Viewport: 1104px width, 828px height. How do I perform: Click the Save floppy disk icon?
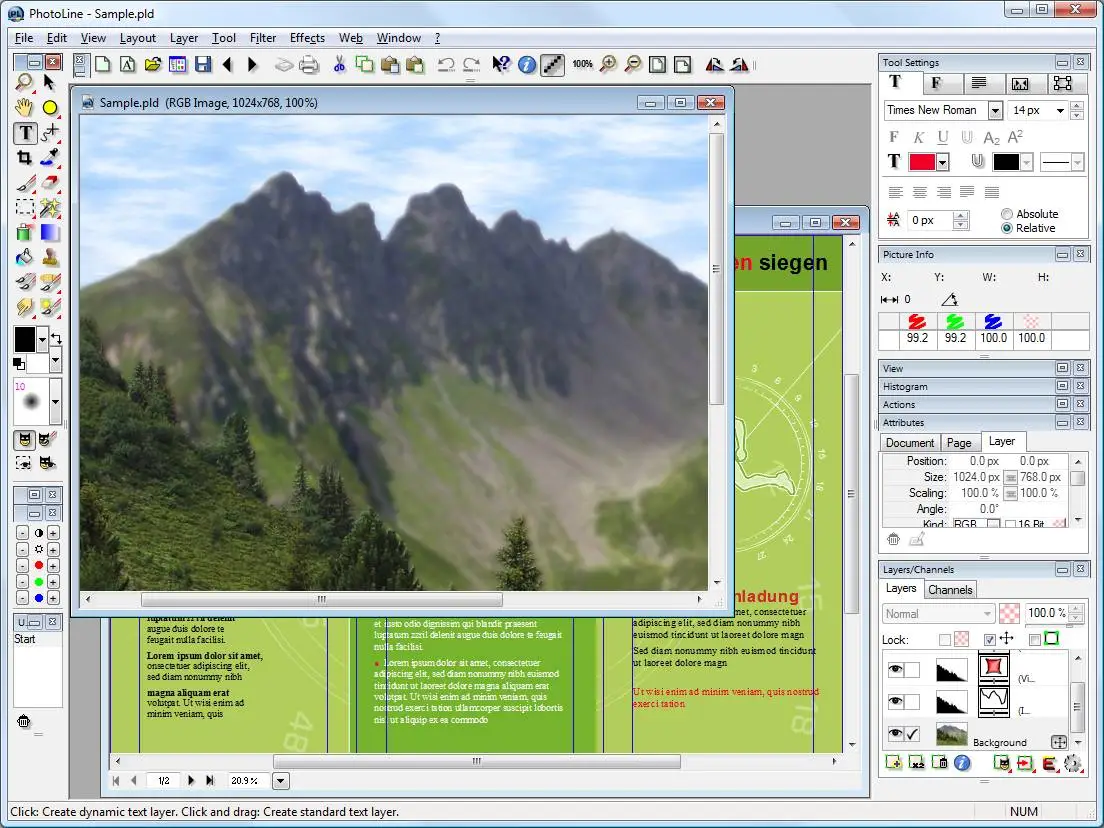(x=203, y=65)
